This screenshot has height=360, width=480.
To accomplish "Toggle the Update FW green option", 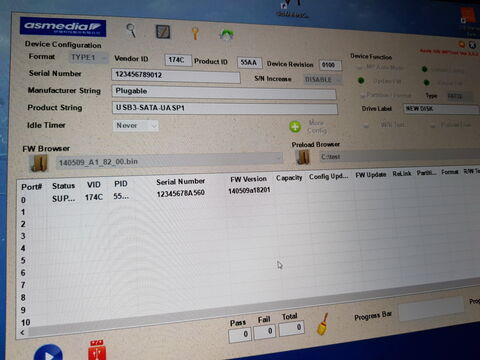I will coord(361,80).
